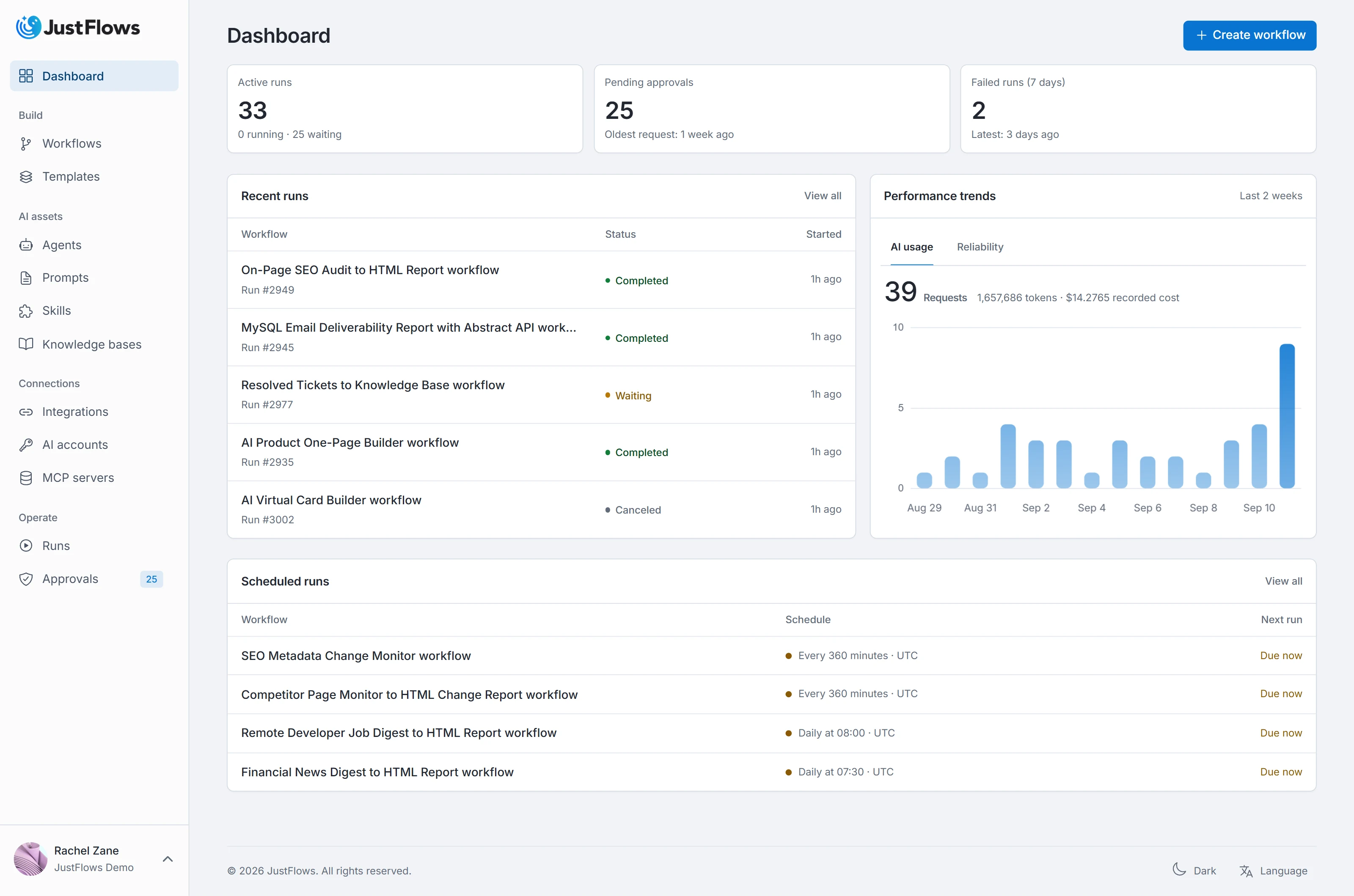Click the Approvals shield icon

pos(26,579)
